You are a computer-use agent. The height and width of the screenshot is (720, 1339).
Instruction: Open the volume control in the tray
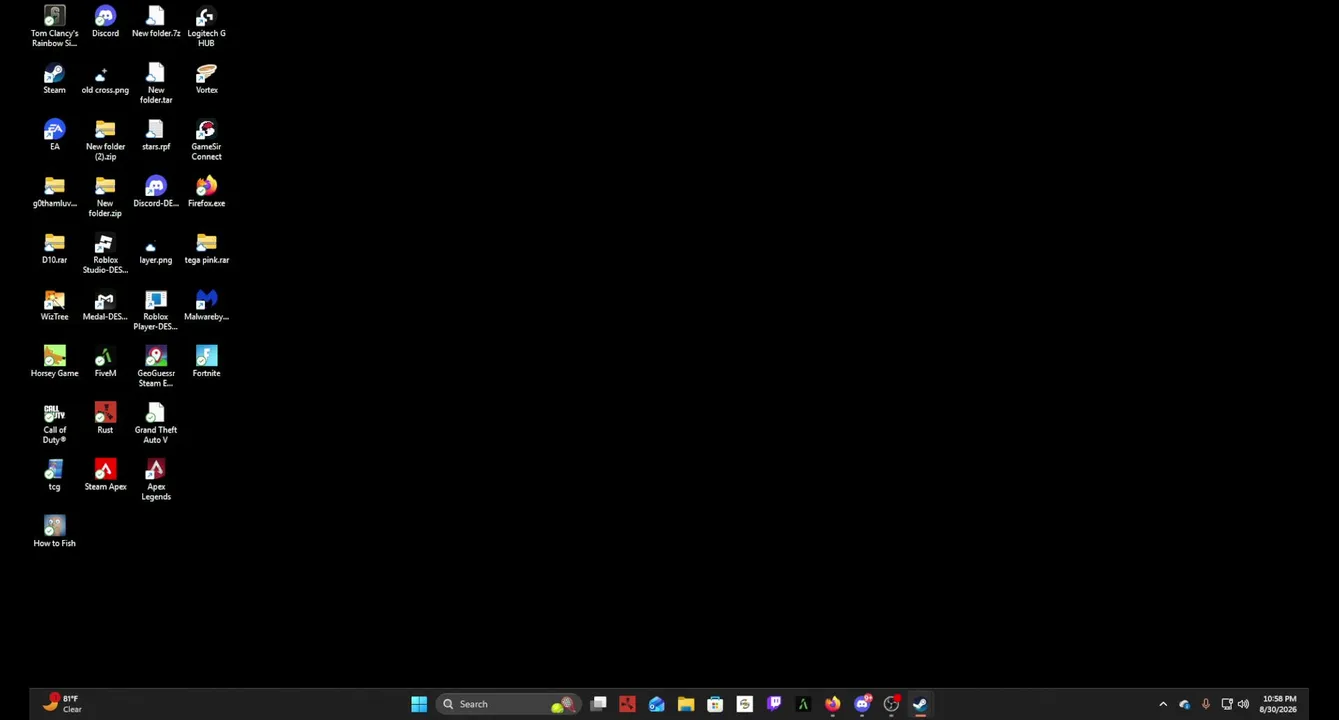tap(1244, 704)
